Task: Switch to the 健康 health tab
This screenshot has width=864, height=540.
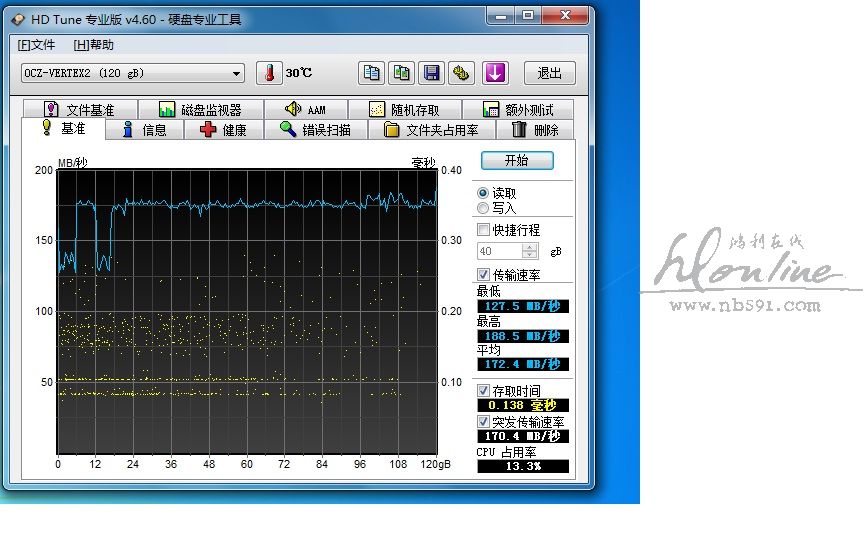Action: click(223, 130)
